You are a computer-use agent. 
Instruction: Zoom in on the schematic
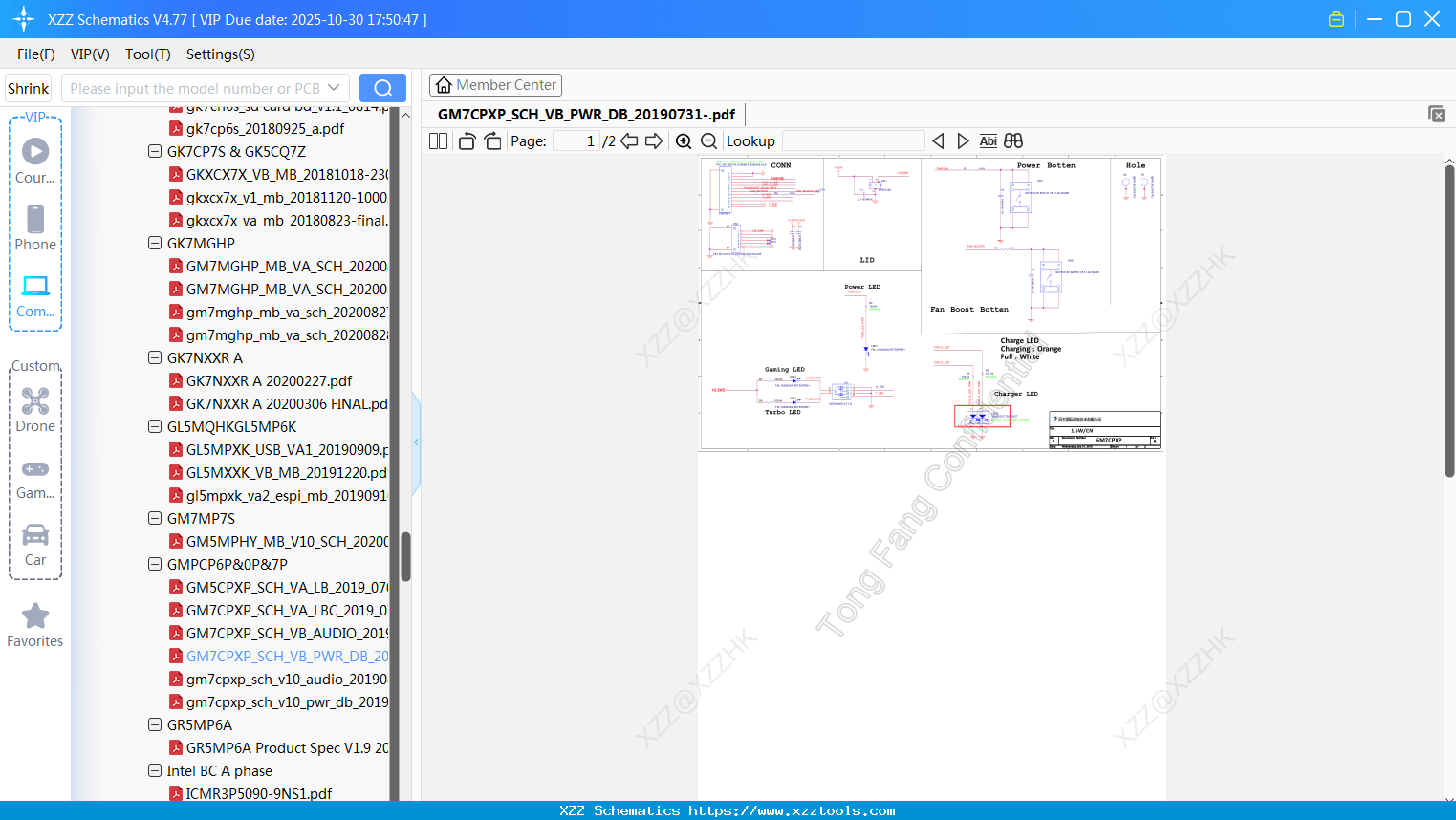(684, 141)
